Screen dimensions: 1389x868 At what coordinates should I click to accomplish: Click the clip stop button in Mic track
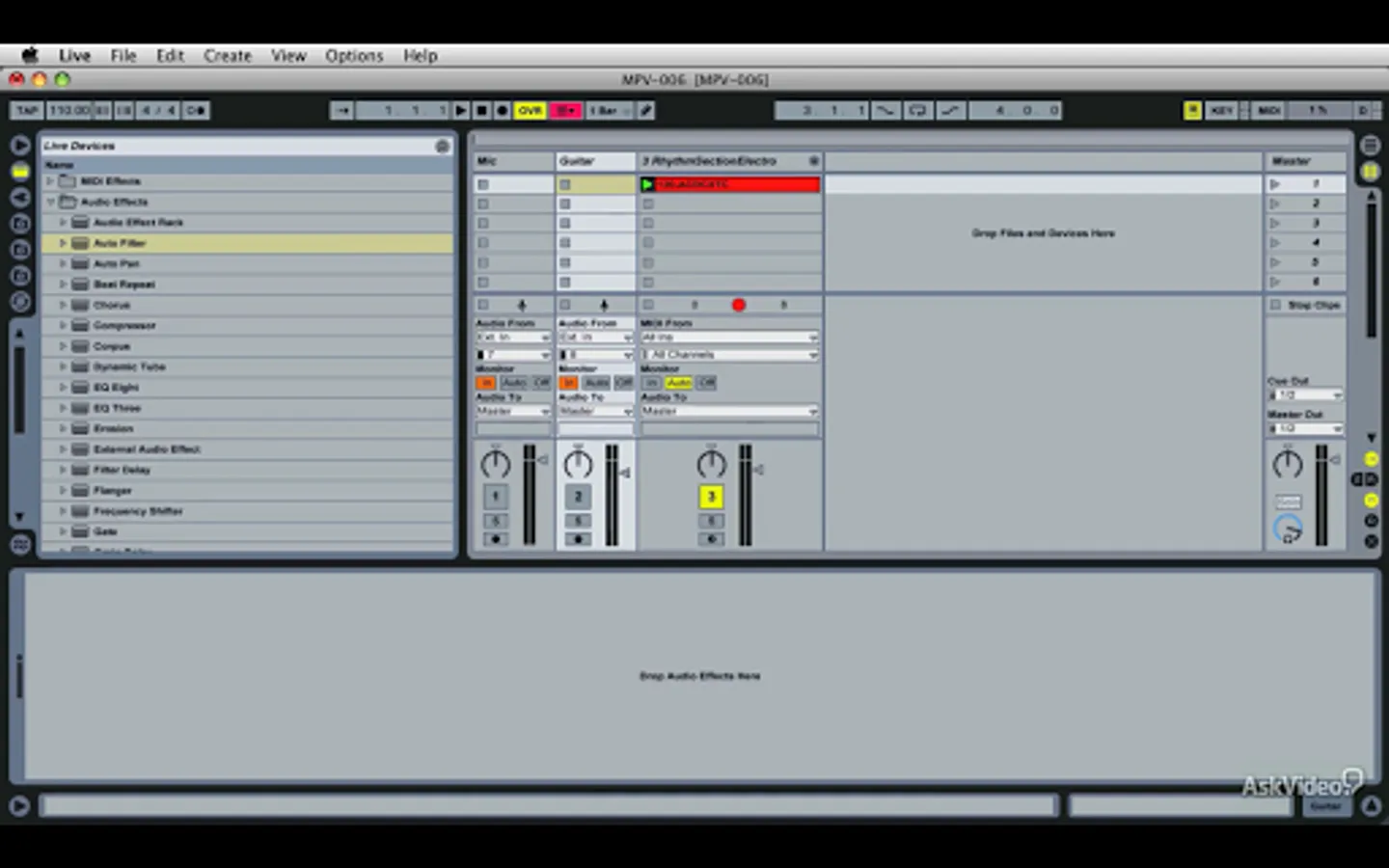tap(483, 305)
